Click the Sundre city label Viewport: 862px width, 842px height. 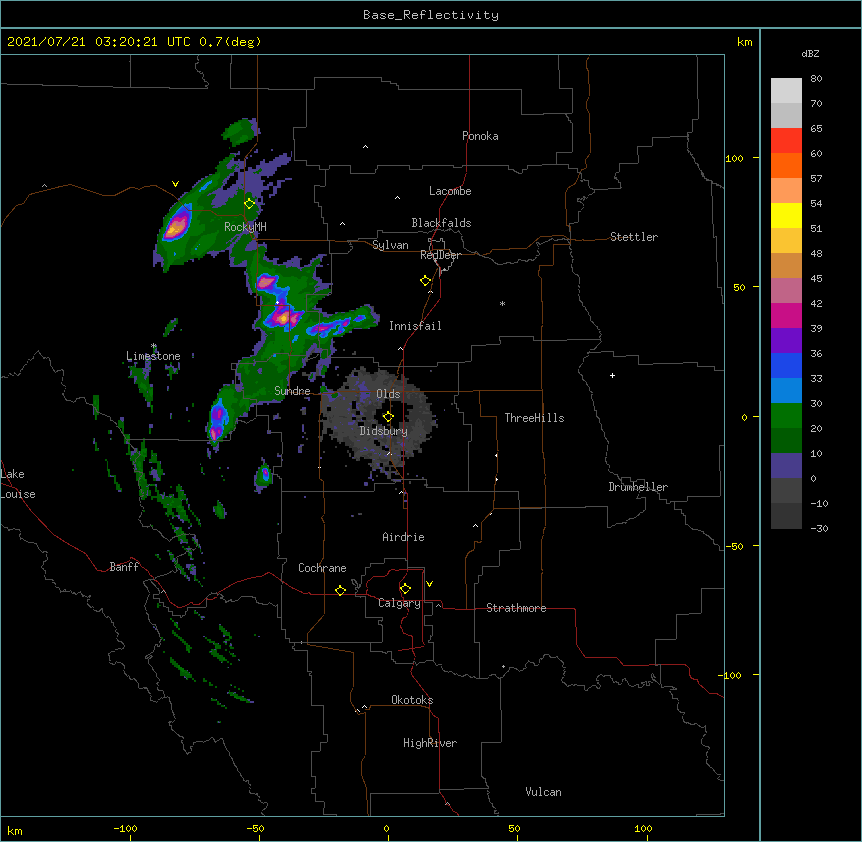pyautogui.click(x=292, y=391)
